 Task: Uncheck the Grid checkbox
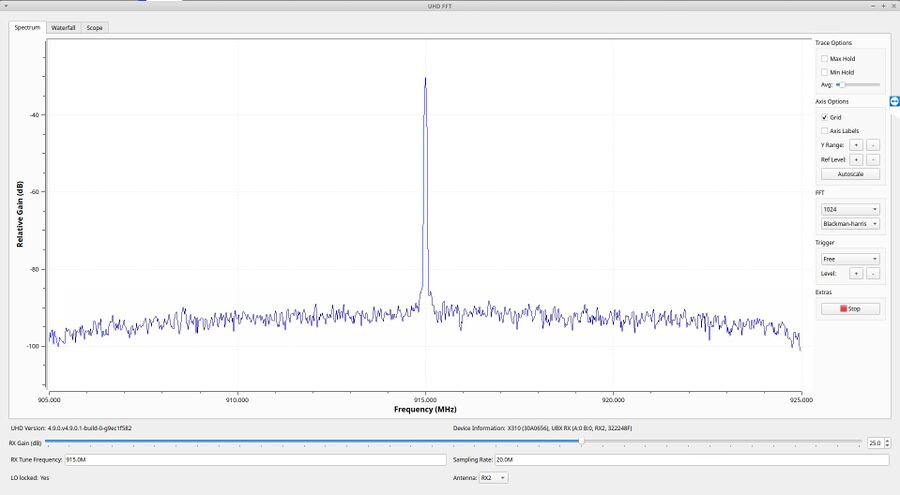[824, 117]
